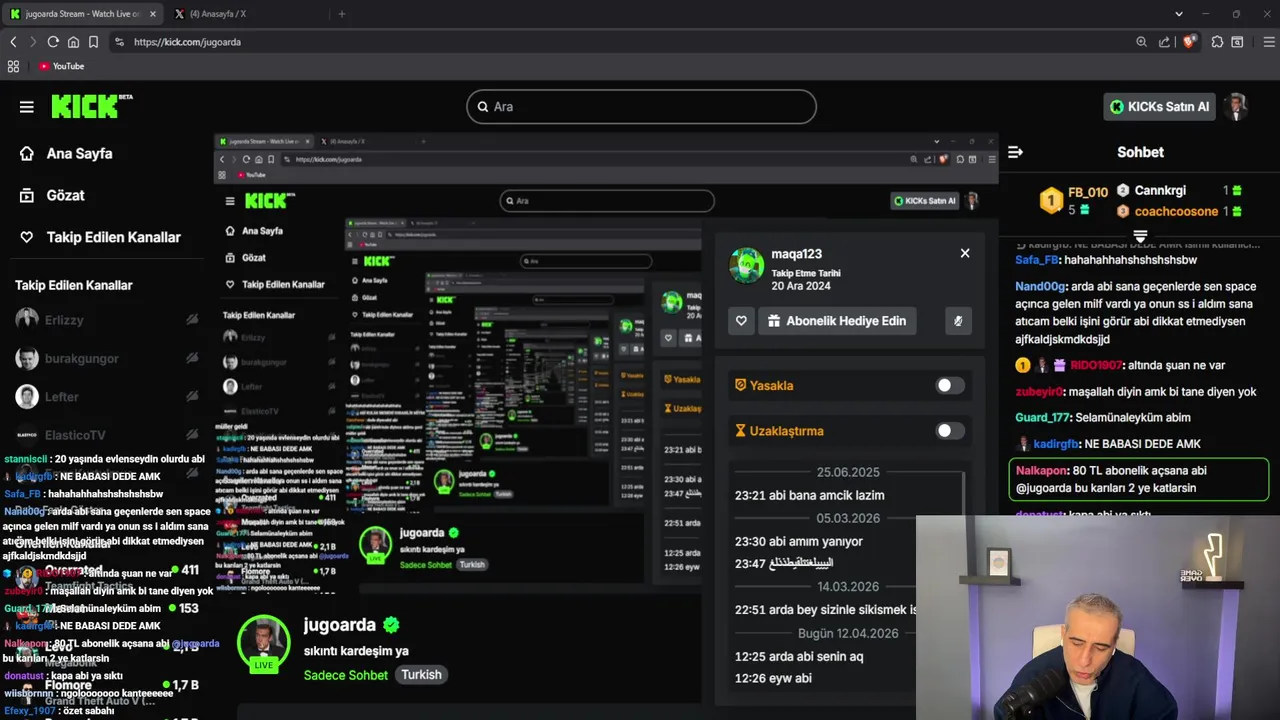Click username Guard_177 in chat
The image size is (1280, 720).
point(1043,418)
